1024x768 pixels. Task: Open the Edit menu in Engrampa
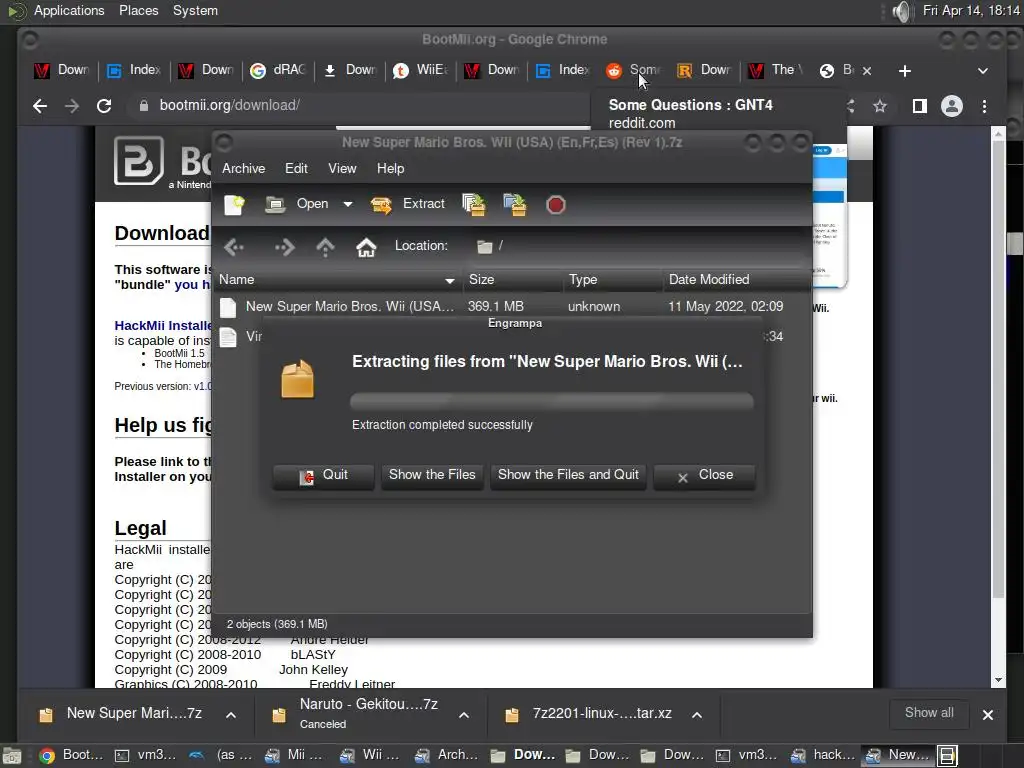click(296, 168)
